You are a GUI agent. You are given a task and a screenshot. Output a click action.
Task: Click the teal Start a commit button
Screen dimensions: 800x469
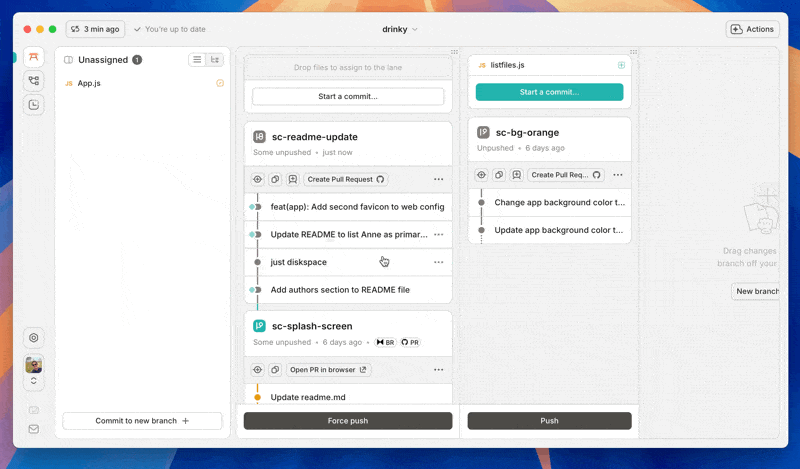[x=549, y=92]
